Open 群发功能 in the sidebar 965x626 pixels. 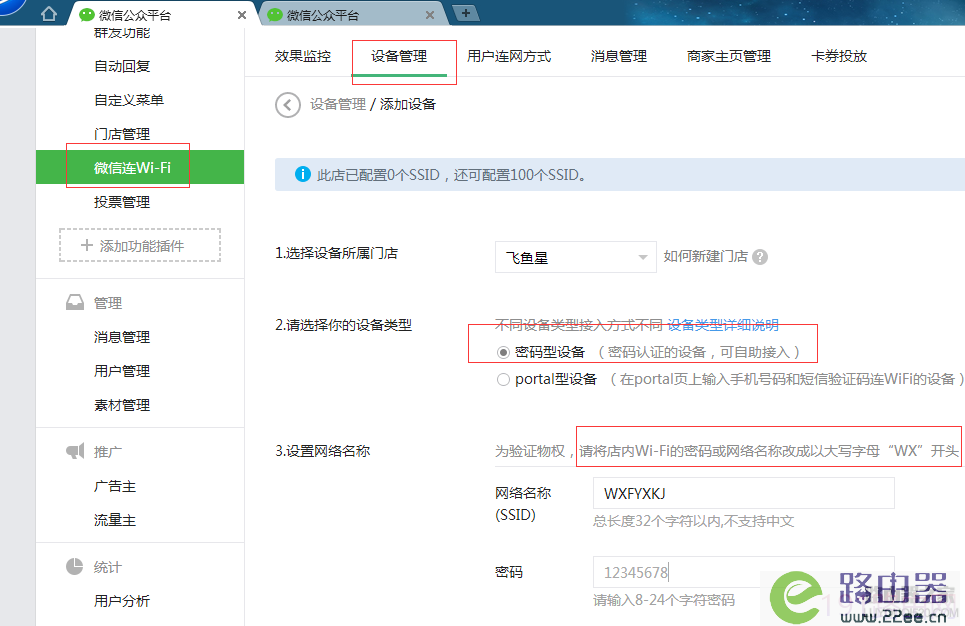[122, 33]
